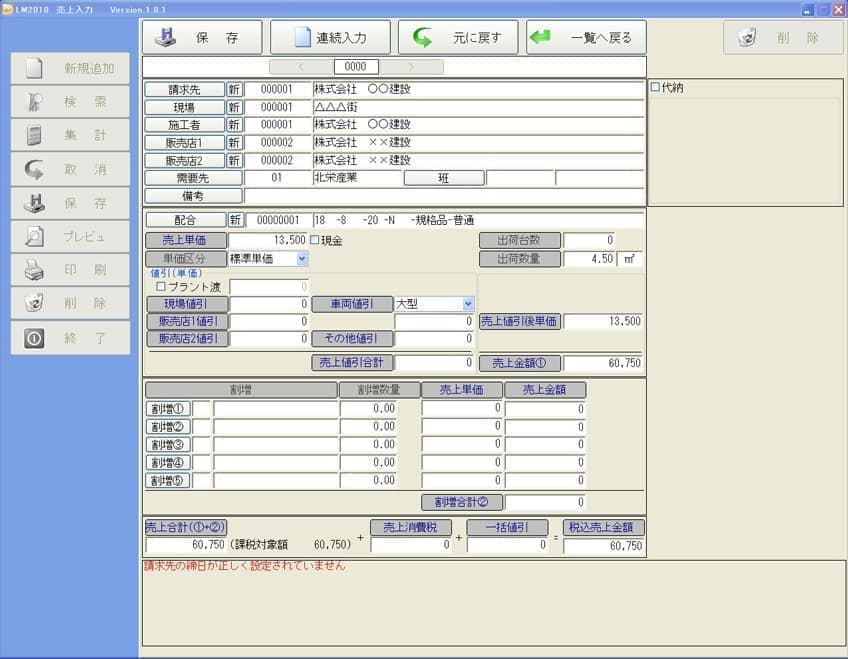Click the sidebar 終了 power icon
The image size is (848, 659).
coord(34,338)
